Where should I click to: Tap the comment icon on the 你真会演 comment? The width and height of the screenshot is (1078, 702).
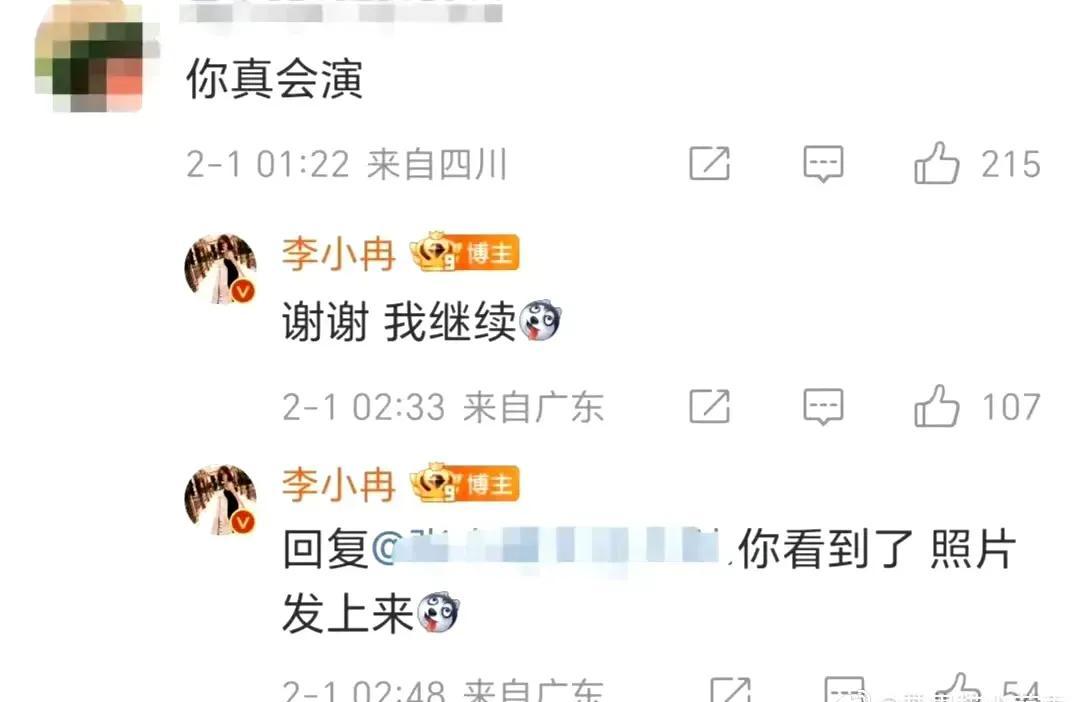click(x=823, y=164)
